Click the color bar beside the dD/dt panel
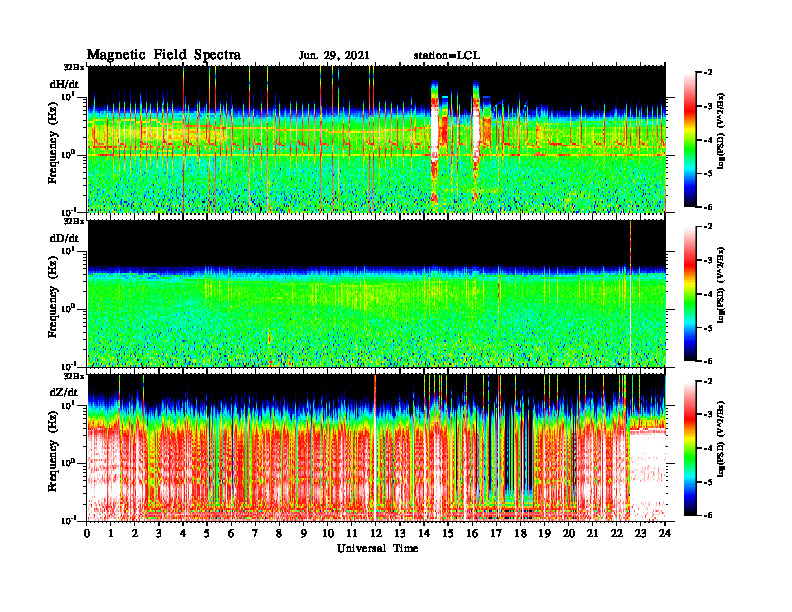Image resolution: width=792 pixels, height=612 pixels. 690,294
